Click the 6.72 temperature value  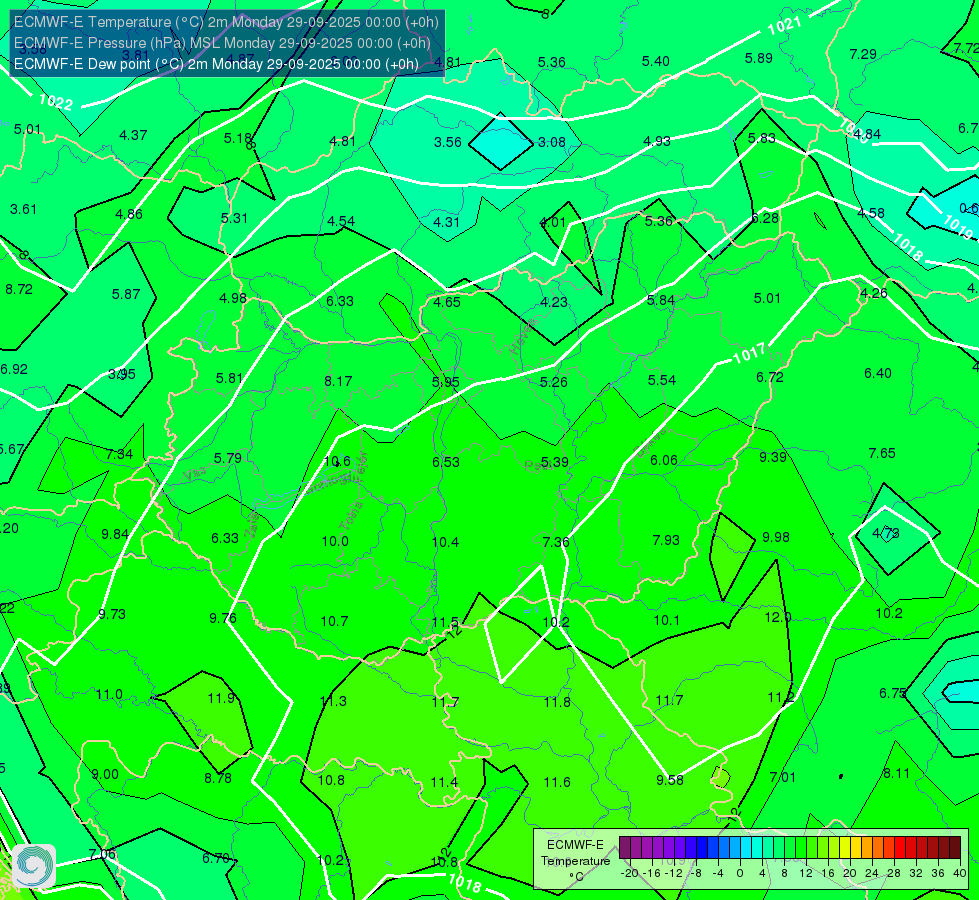[x=770, y=377]
